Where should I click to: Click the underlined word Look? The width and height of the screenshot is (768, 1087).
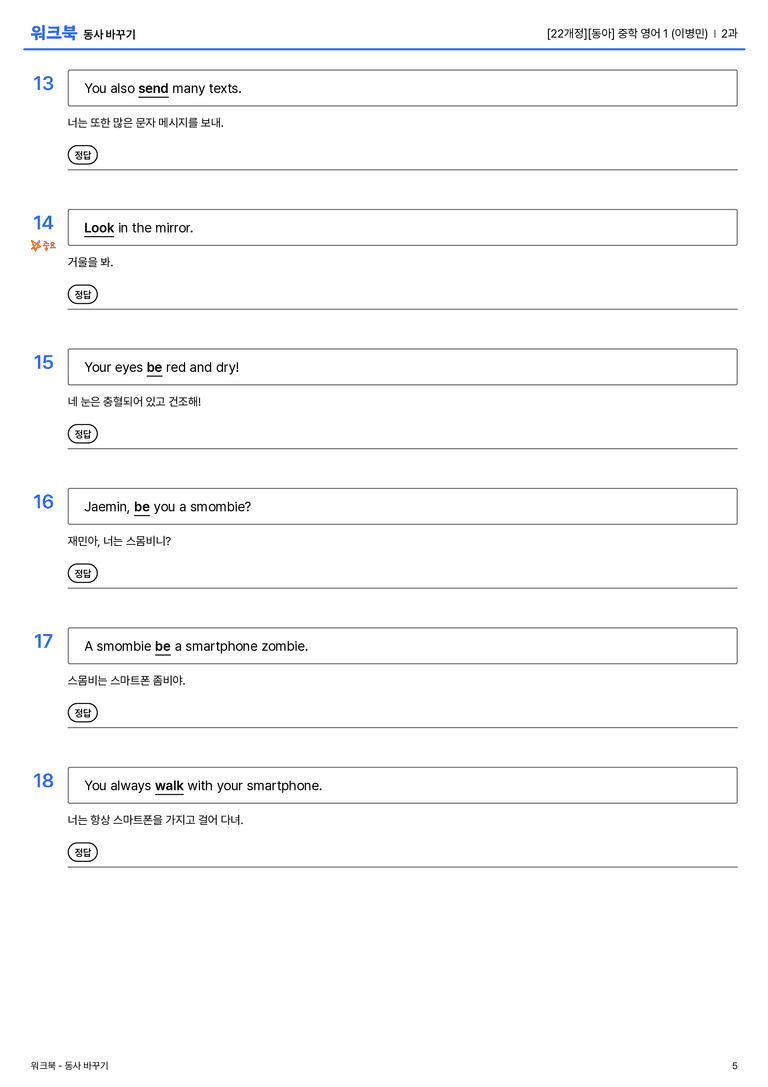99,228
